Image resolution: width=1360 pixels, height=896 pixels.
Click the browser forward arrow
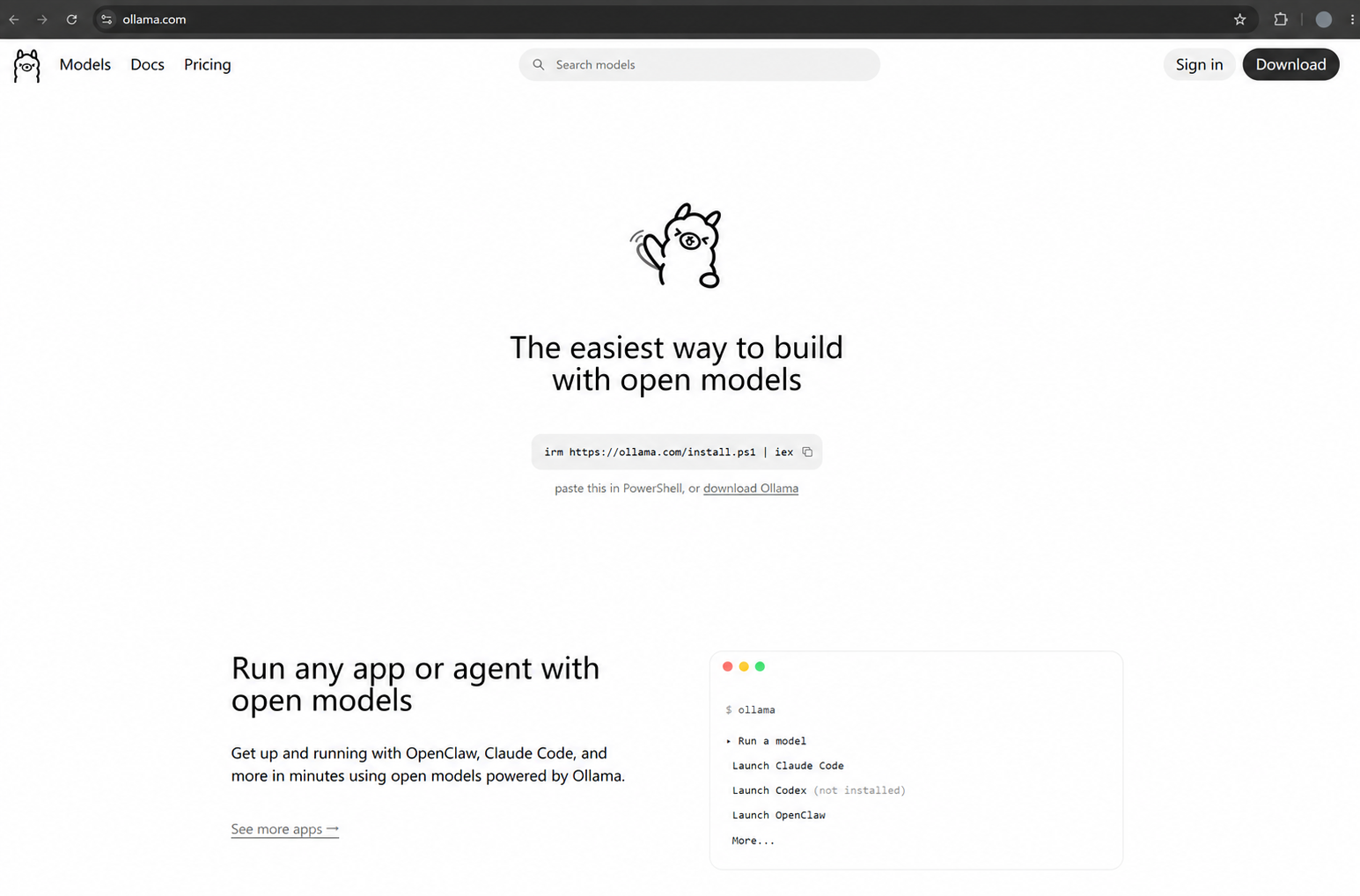(42, 19)
